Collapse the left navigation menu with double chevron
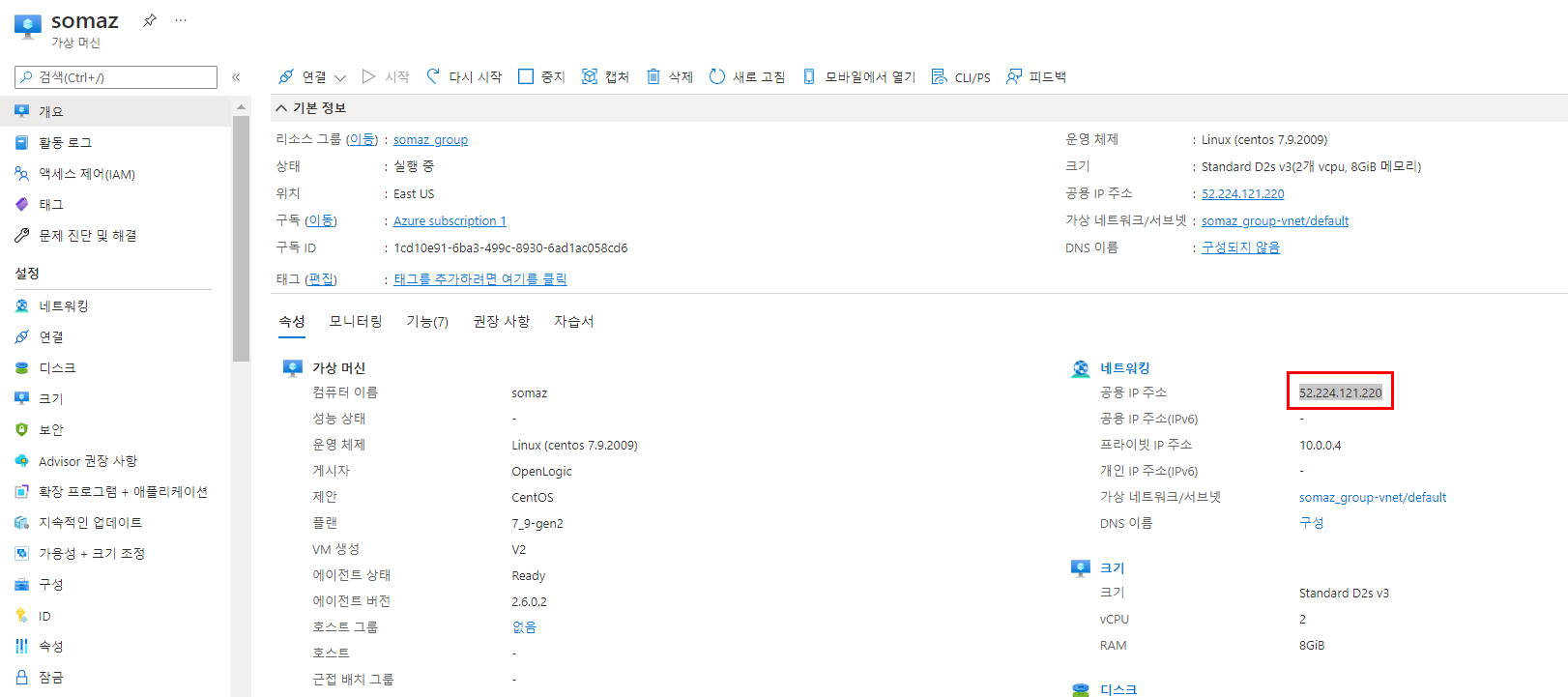Screen dimensions: 1568x697 (236, 77)
